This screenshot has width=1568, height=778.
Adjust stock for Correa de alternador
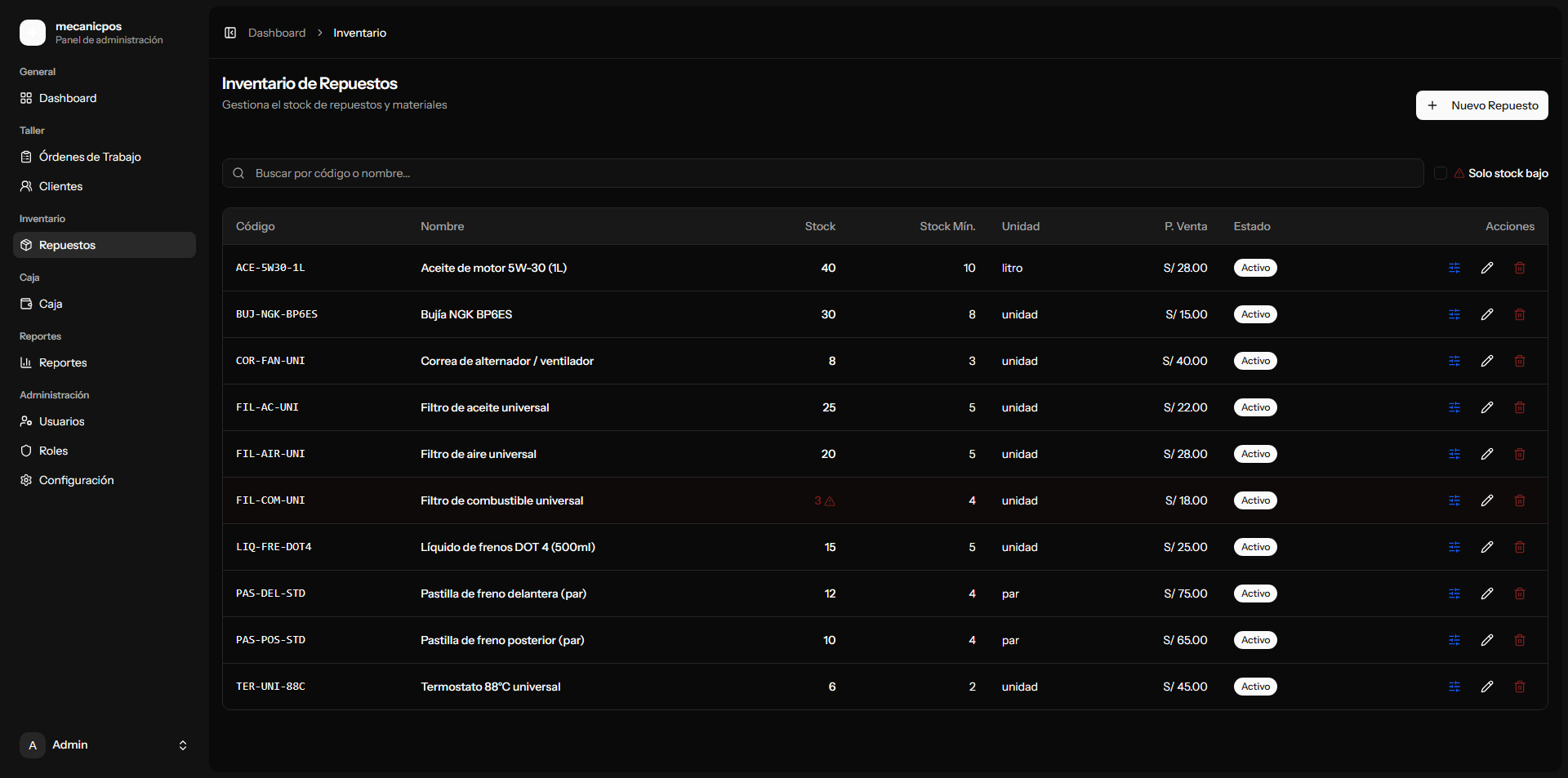(x=1454, y=361)
